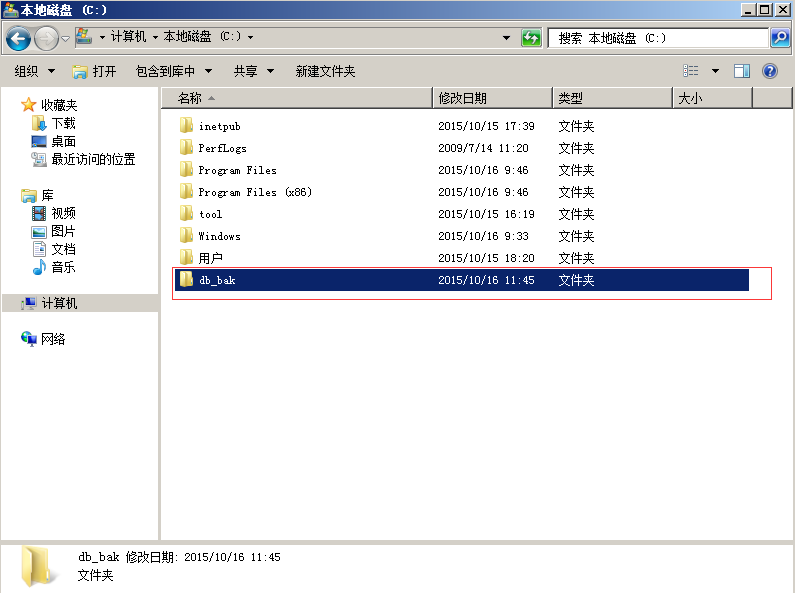Open the 包含到库中 menu
The height and width of the screenshot is (593, 795).
(173, 71)
